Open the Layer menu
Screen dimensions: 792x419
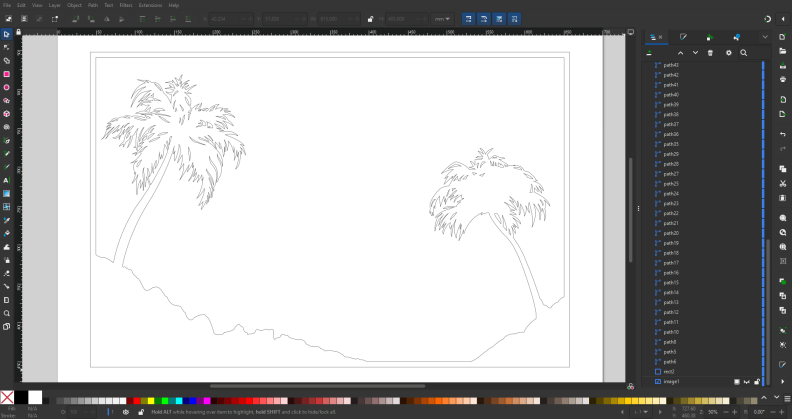55,5
